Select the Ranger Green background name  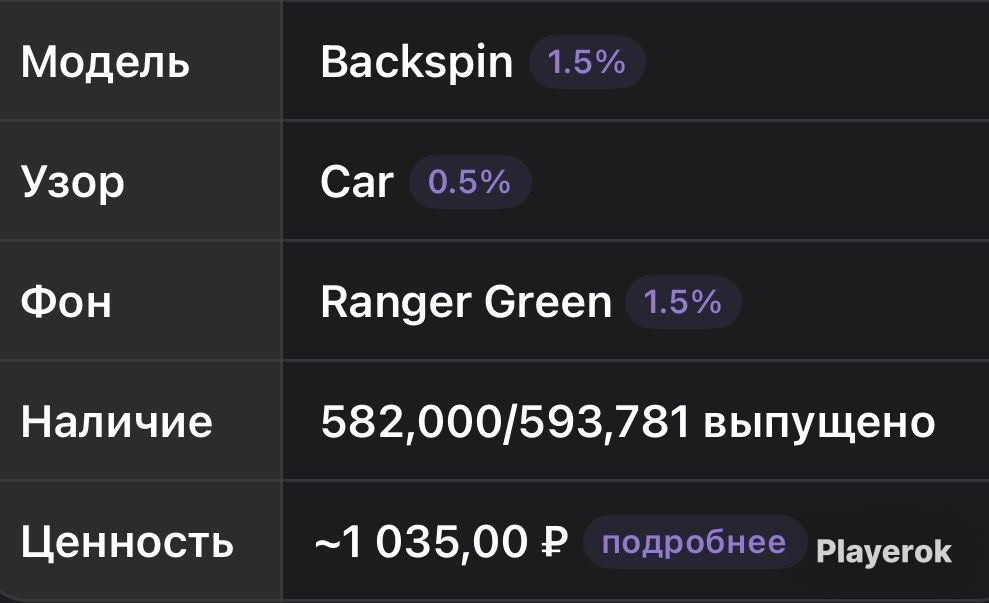pyautogui.click(x=466, y=302)
